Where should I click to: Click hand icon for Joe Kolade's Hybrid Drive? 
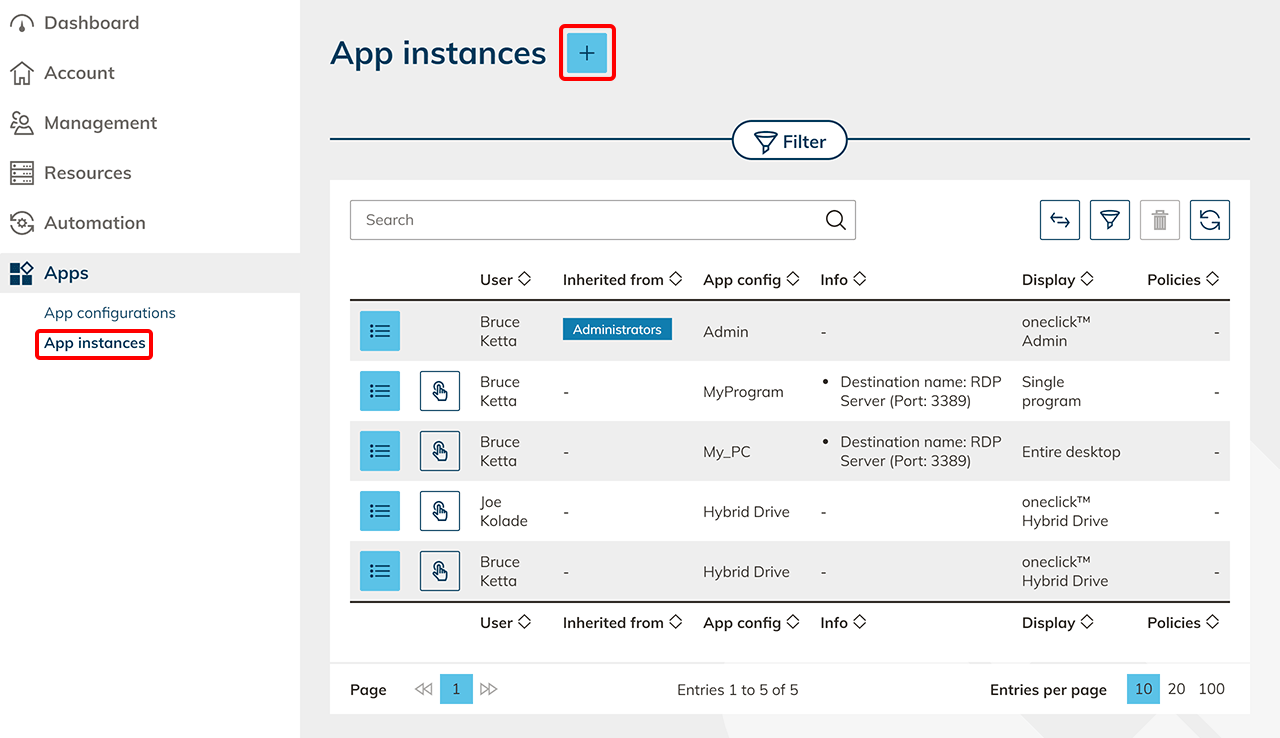click(440, 511)
